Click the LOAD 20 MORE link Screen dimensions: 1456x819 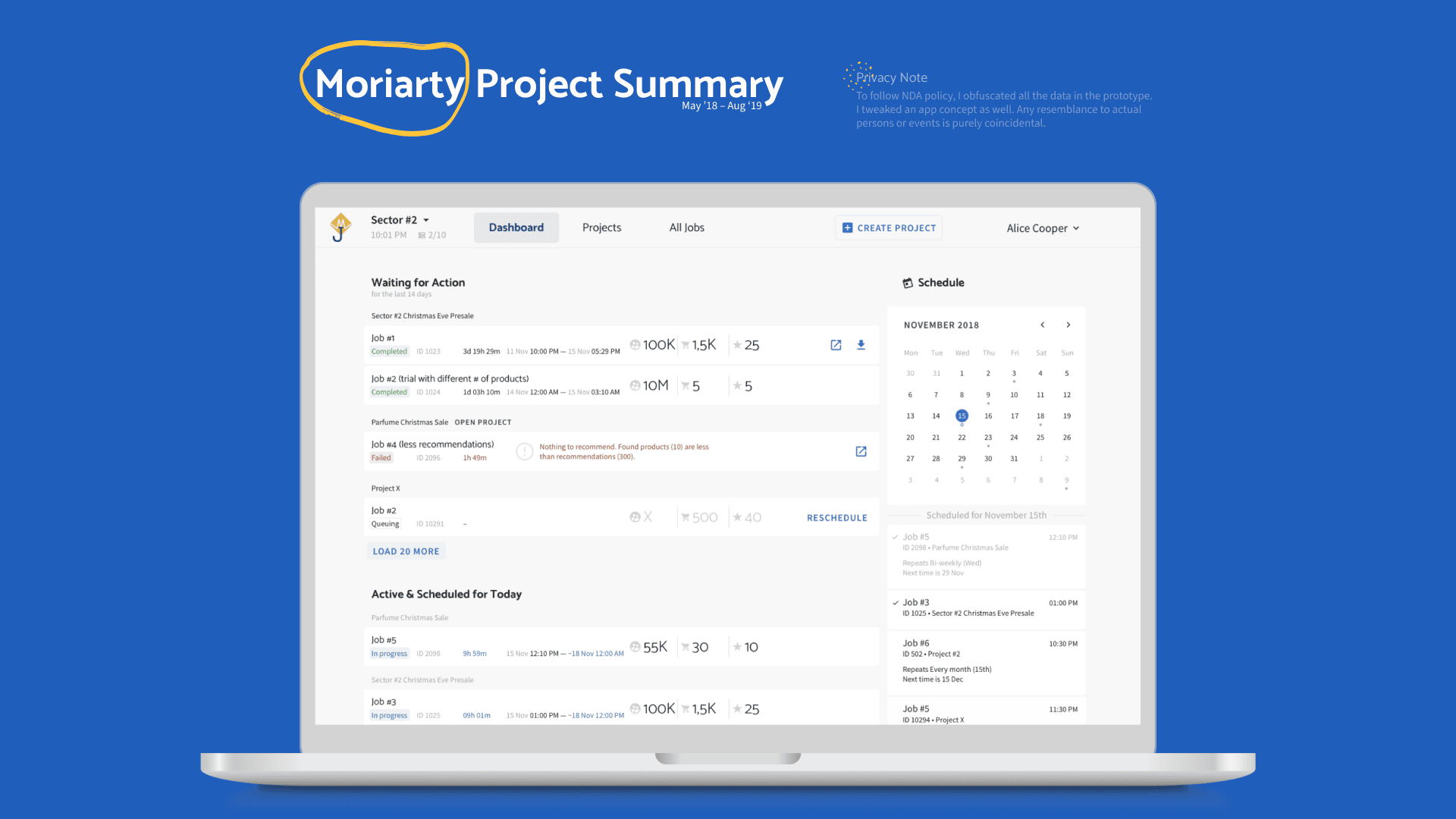406,551
